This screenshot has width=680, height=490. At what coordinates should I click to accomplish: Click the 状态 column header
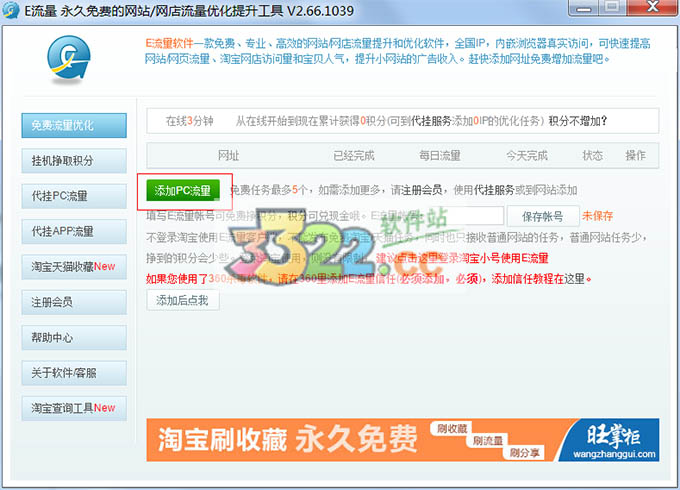[592, 155]
